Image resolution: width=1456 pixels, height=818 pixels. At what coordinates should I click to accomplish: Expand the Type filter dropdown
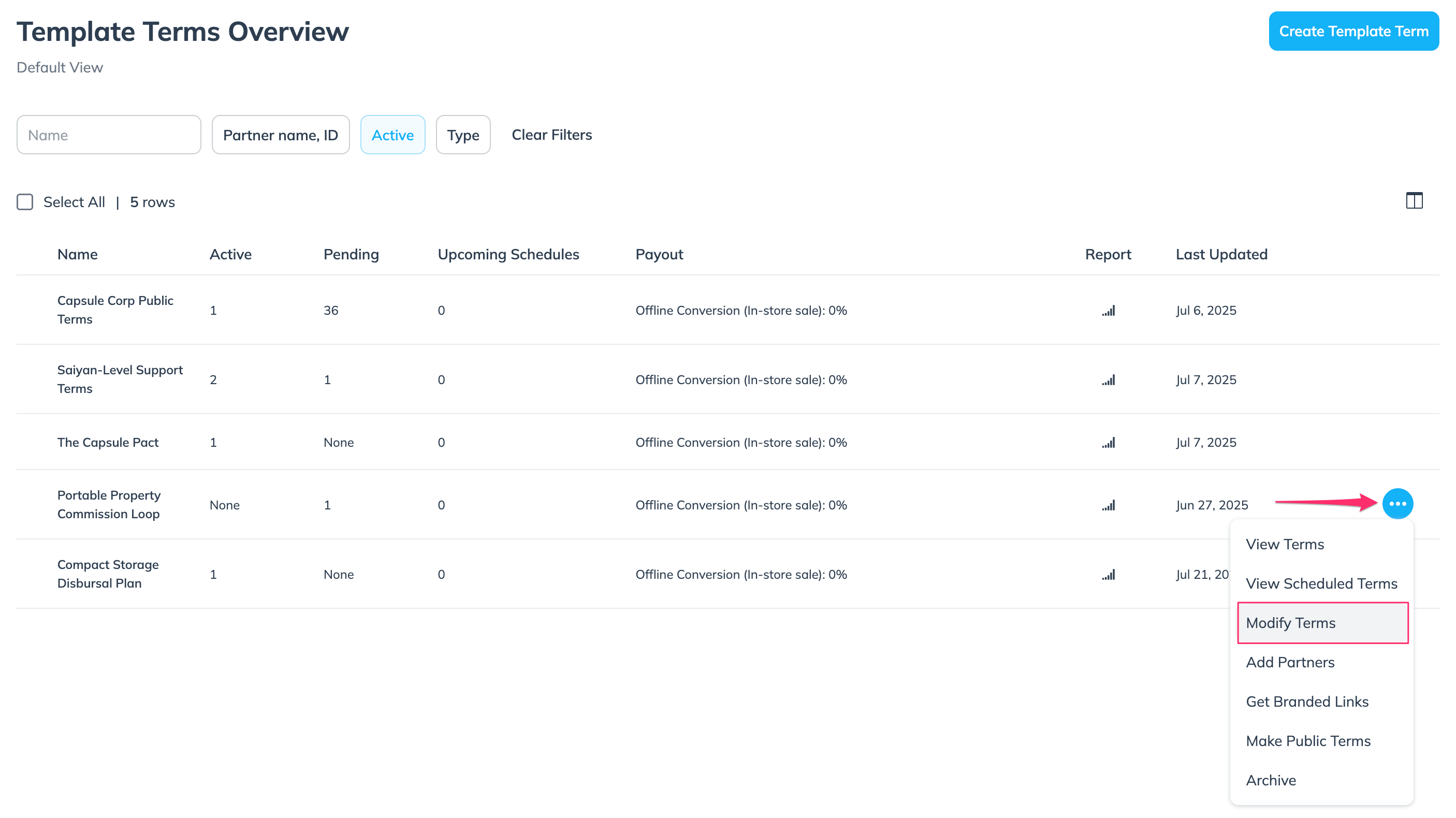tap(462, 135)
